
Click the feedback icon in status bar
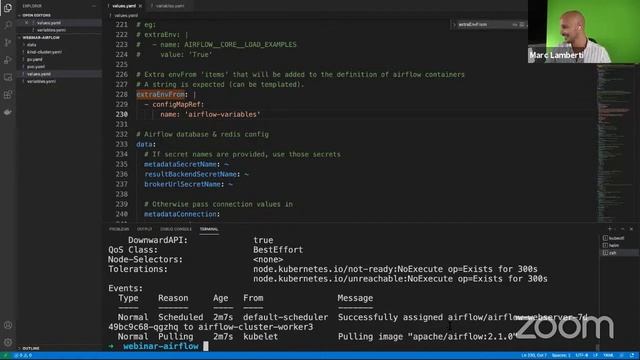(x=622, y=356)
